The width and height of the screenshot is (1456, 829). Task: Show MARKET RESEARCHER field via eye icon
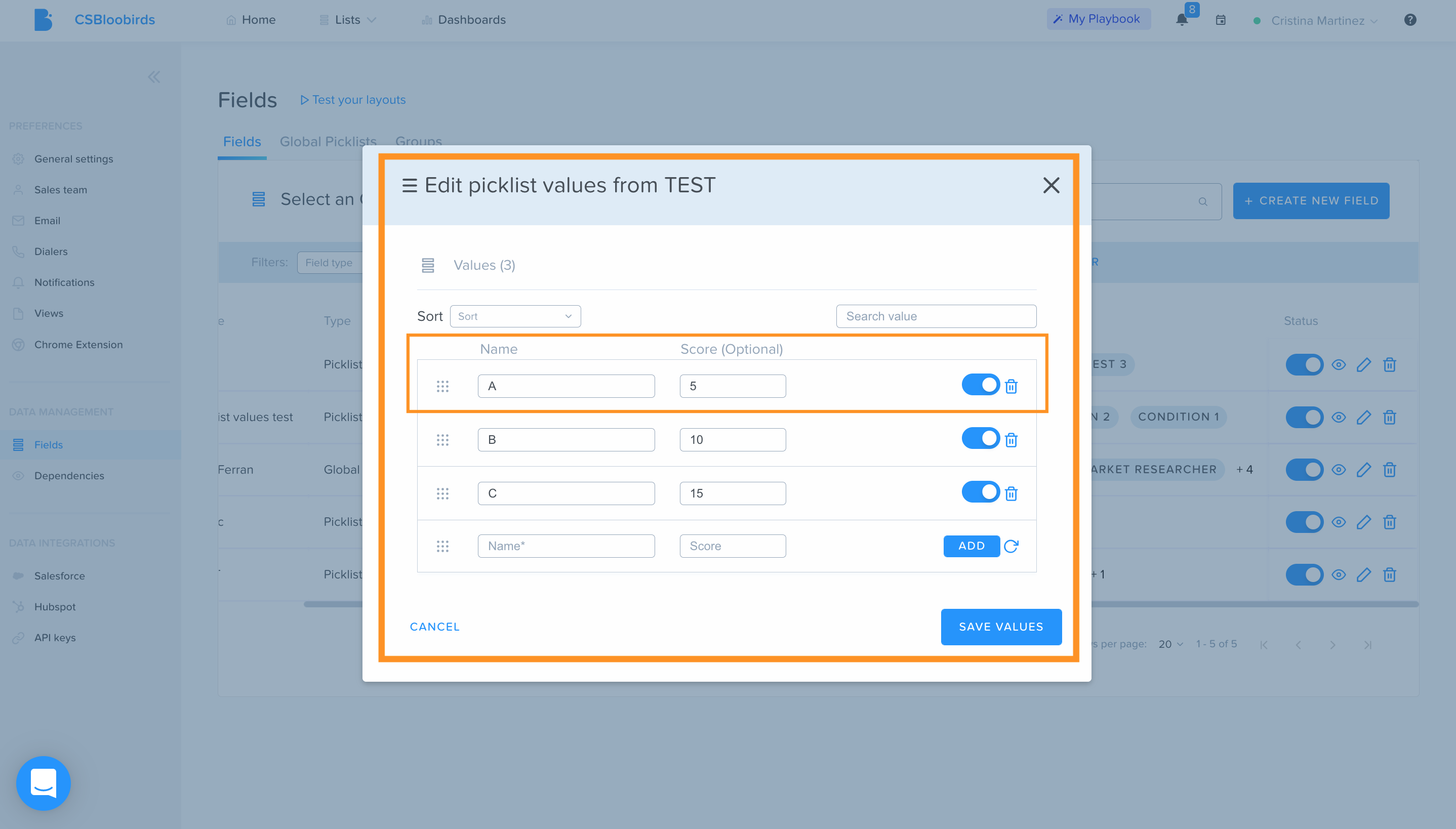1339,470
